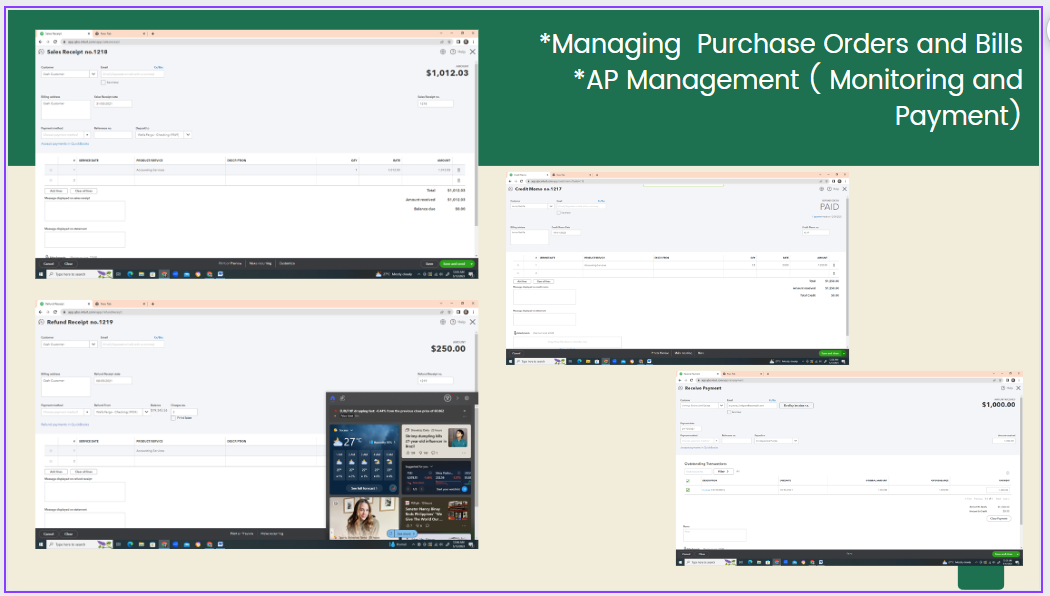Click widgets home icon in Refund Receipt window
The image size is (1050, 596).
(333, 398)
